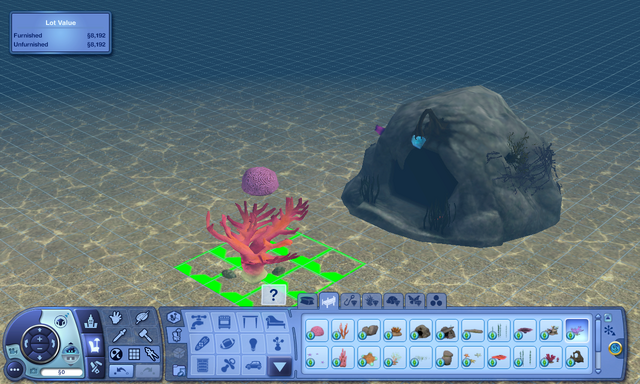Zoom in with the camera plus button
The height and width of the screenshot is (384, 640).
point(40,339)
